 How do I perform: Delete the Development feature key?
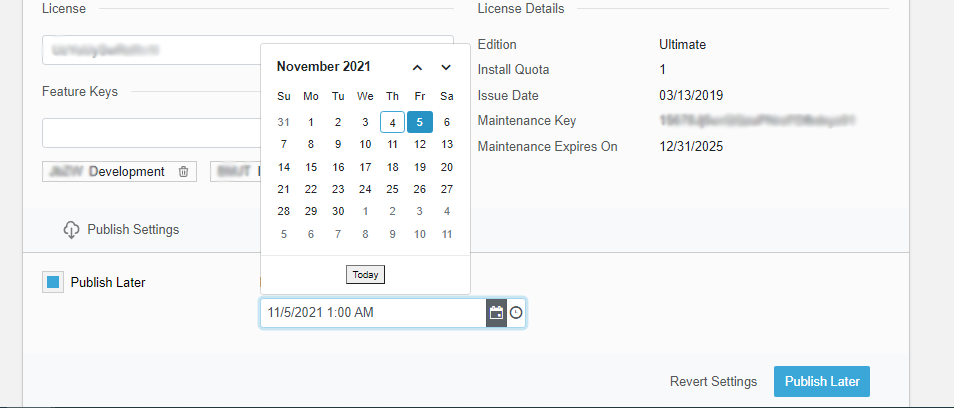coord(184,172)
